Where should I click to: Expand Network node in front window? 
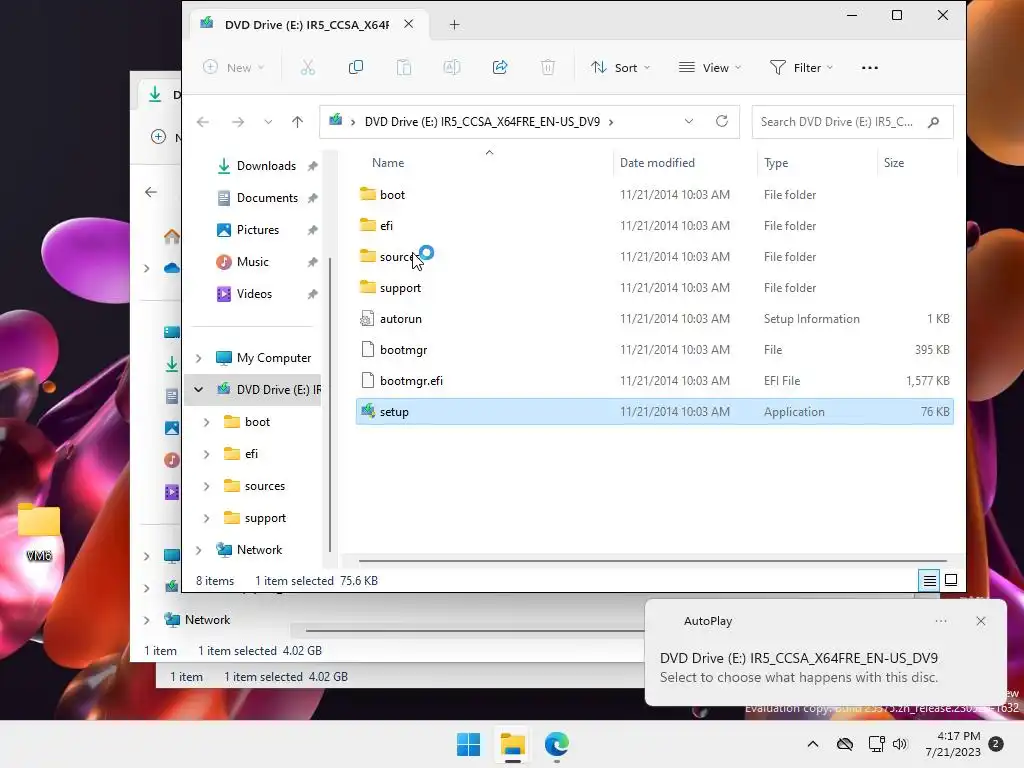199,550
